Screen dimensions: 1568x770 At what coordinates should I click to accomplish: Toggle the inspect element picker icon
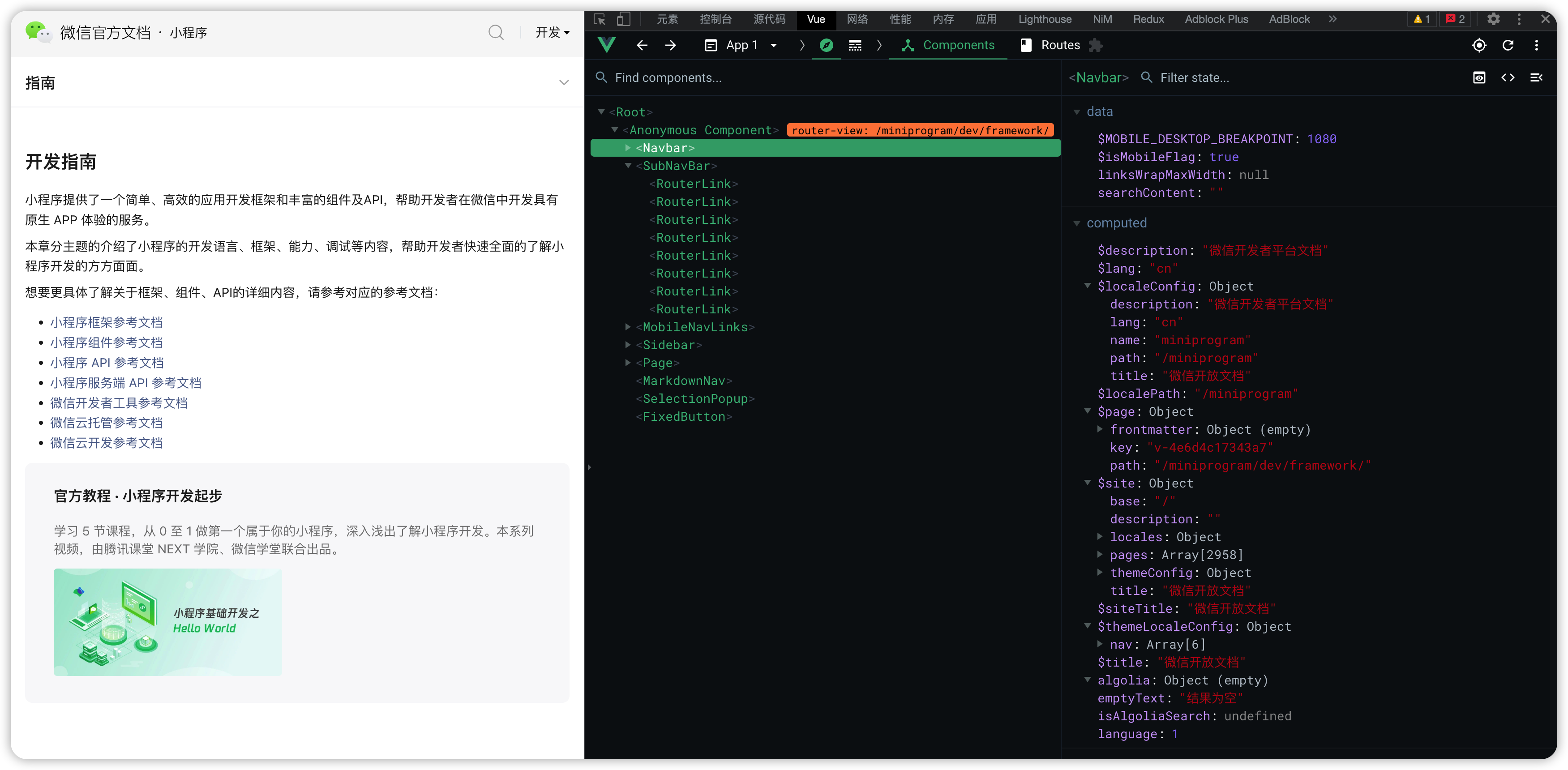point(600,19)
